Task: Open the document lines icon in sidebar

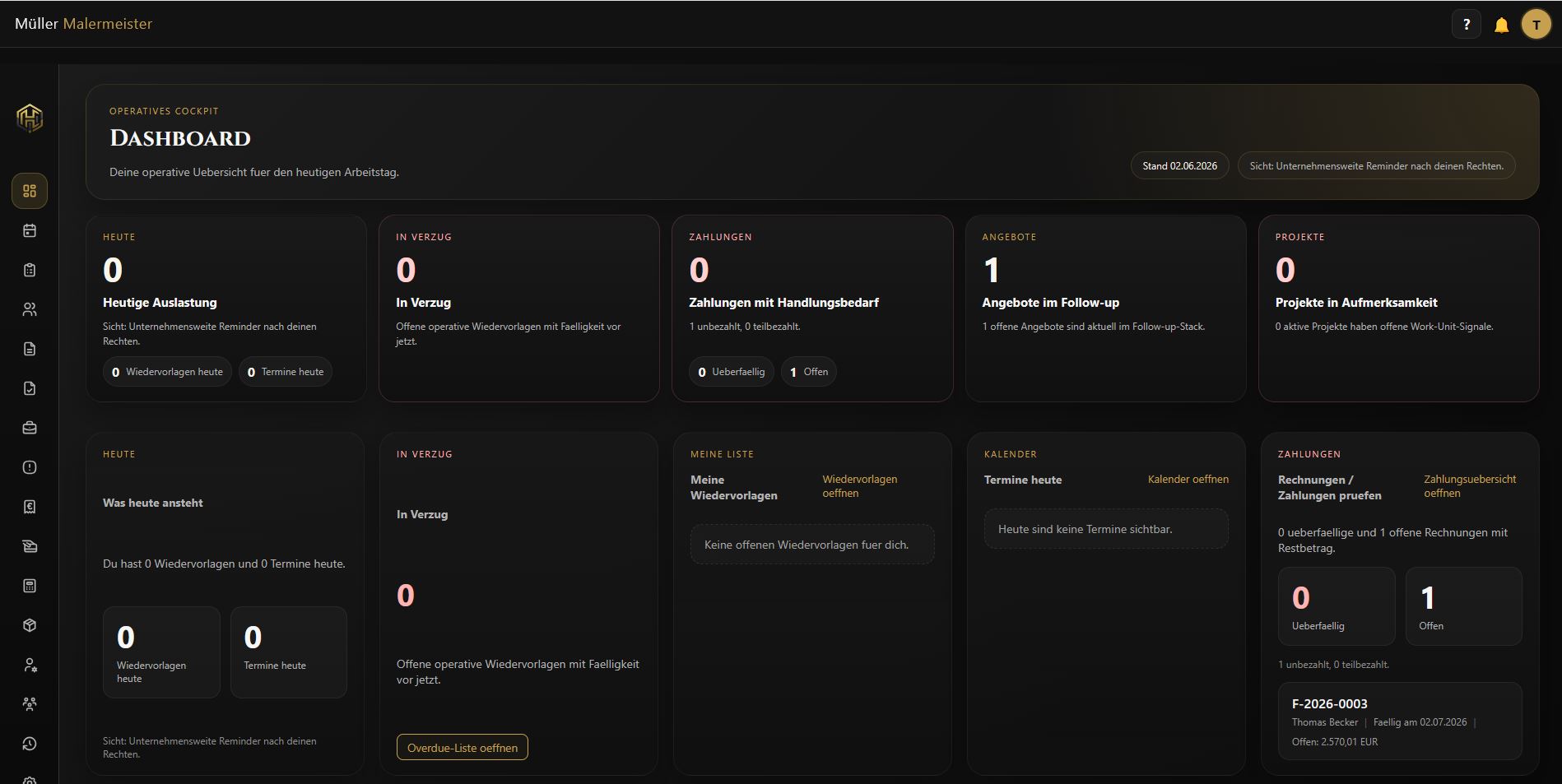Action: pyautogui.click(x=30, y=349)
